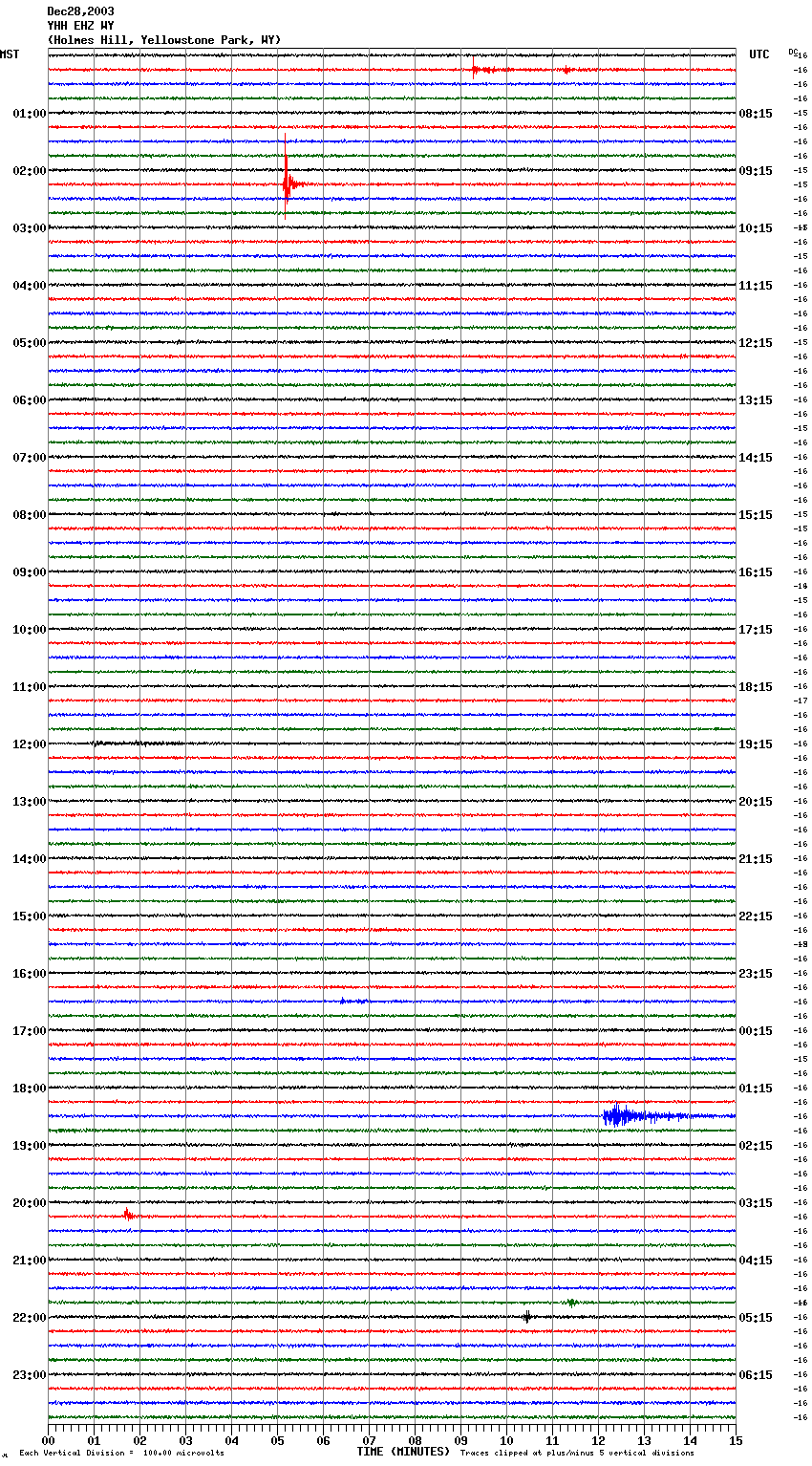The image size is (812, 1466).
Task: Click the noisy black segment at start of 12:00 trace
Action: coord(136,743)
